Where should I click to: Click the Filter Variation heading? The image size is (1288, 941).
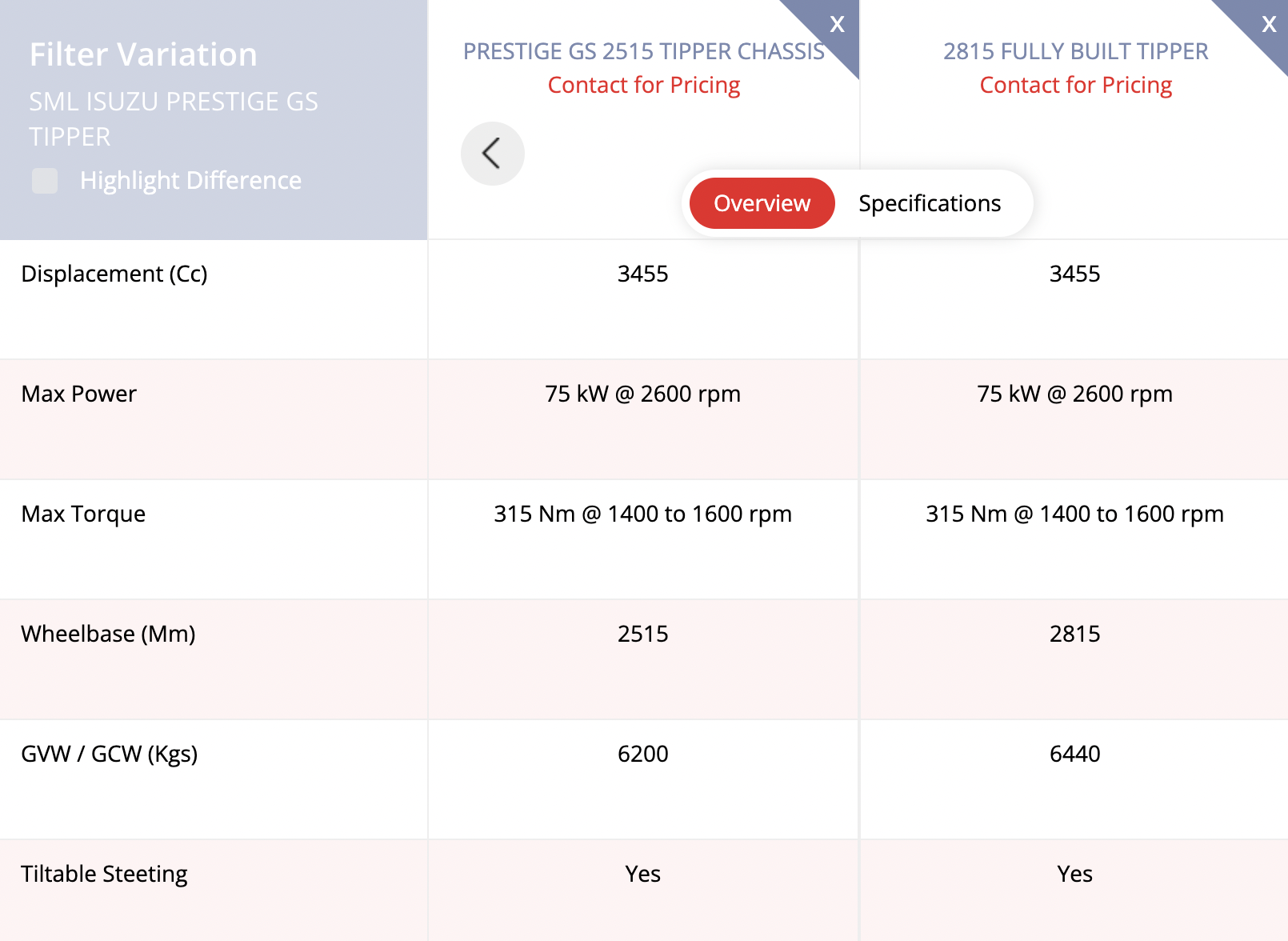(143, 54)
